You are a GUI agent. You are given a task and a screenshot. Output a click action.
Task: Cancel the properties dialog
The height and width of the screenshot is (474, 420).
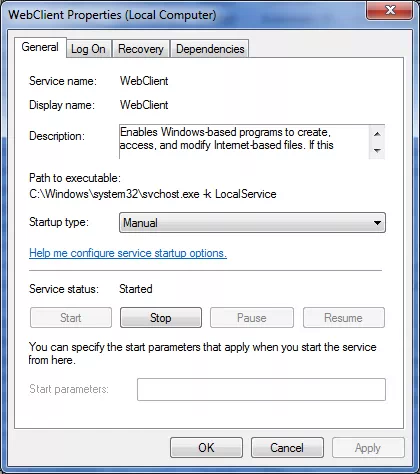pyautogui.click(x=287, y=448)
